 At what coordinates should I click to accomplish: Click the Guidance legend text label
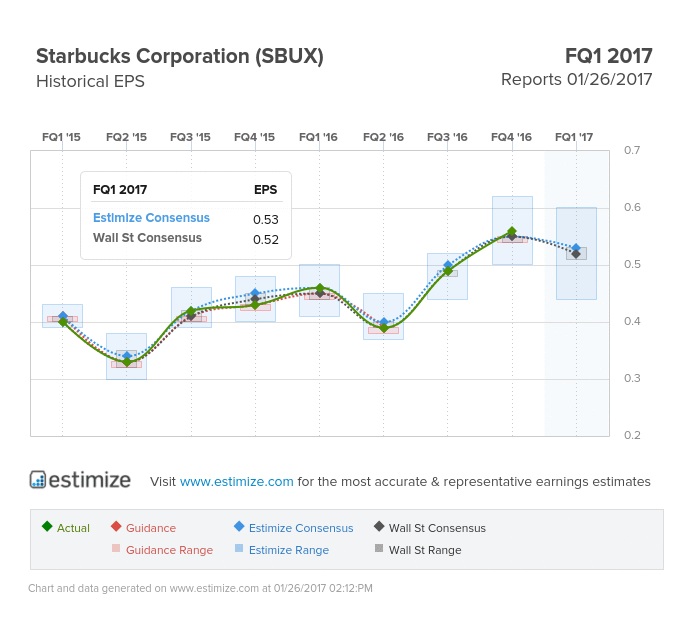click(151, 528)
